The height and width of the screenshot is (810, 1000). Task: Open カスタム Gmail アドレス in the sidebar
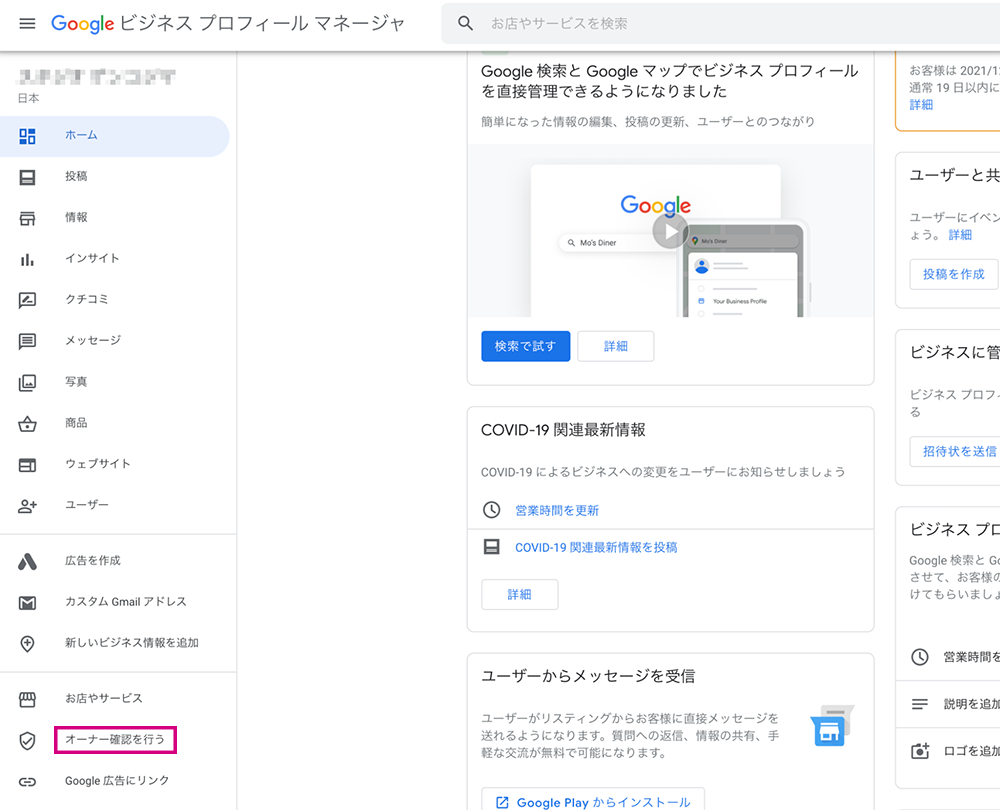click(115, 601)
